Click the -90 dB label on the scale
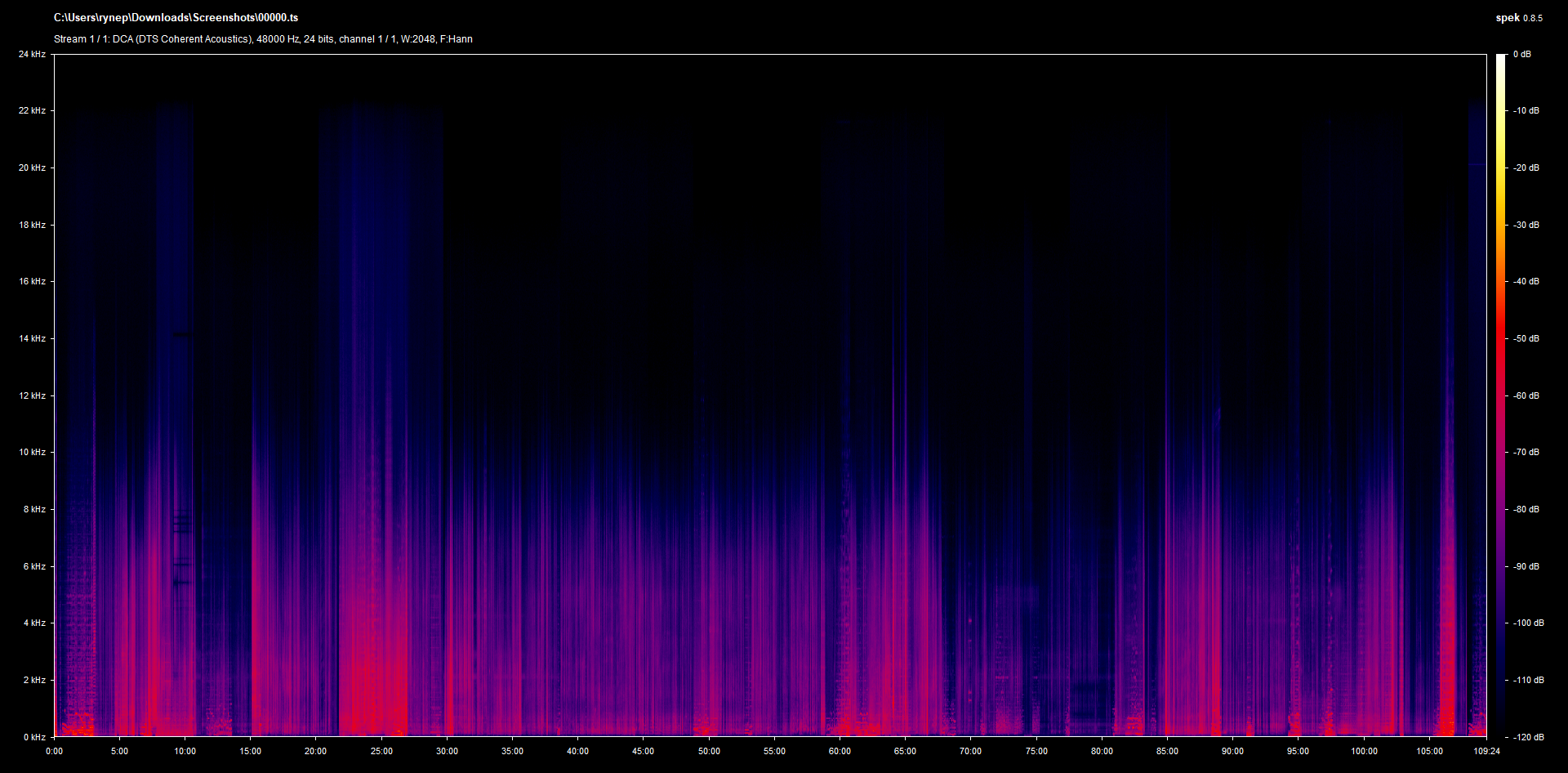 point(1526,566)
